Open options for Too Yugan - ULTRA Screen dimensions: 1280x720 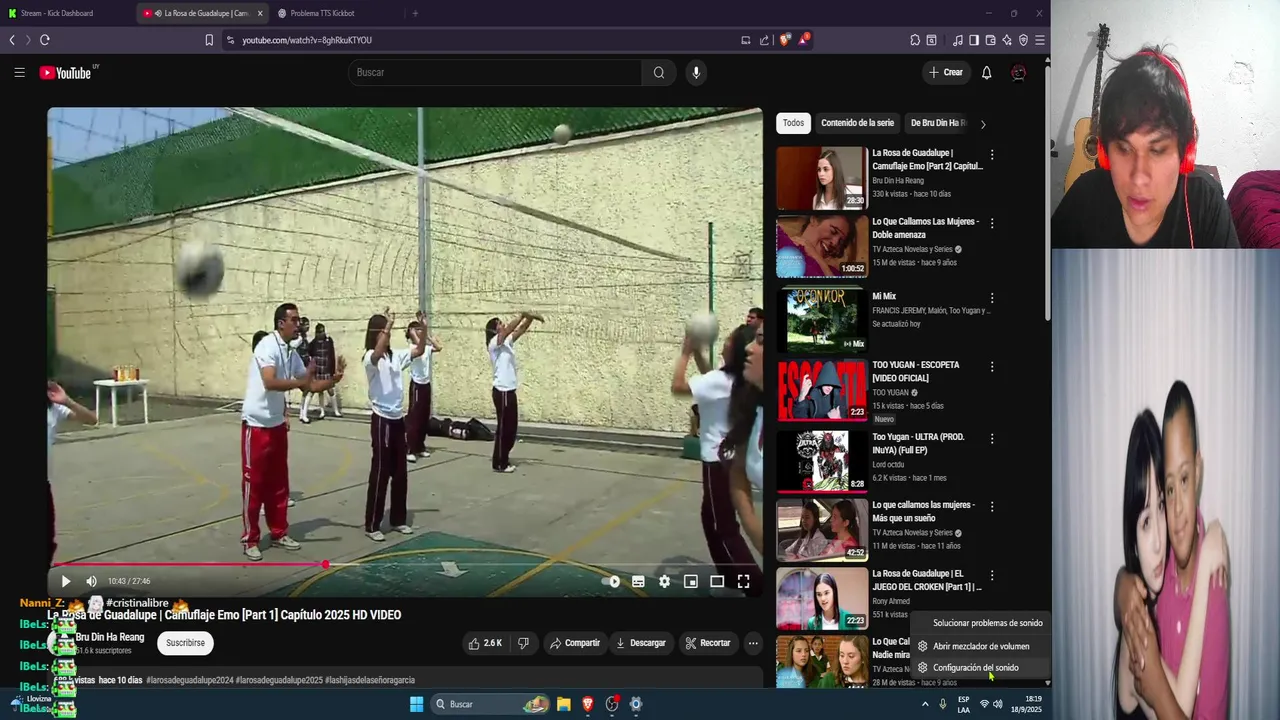coord(992,439)
